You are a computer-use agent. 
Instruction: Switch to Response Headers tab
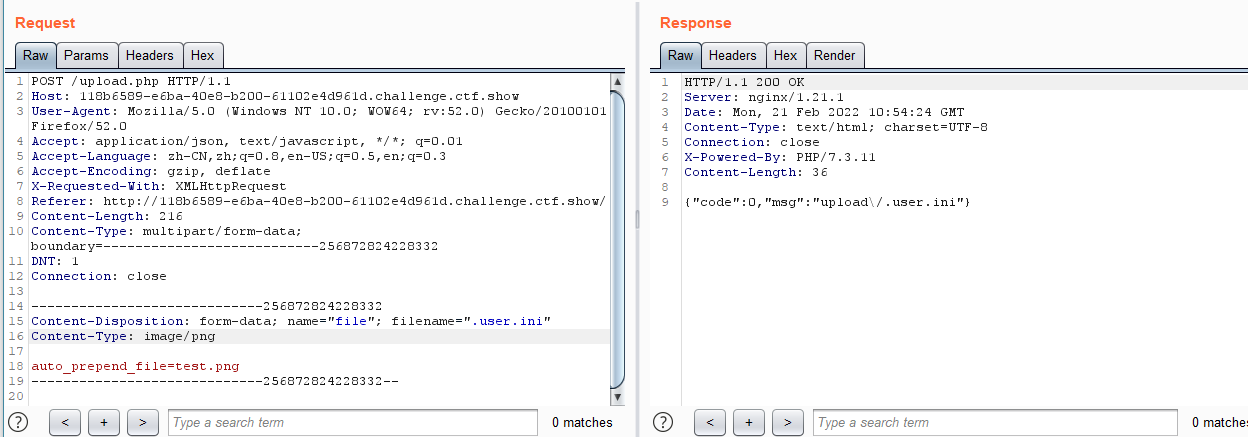(x=733, y=55)
